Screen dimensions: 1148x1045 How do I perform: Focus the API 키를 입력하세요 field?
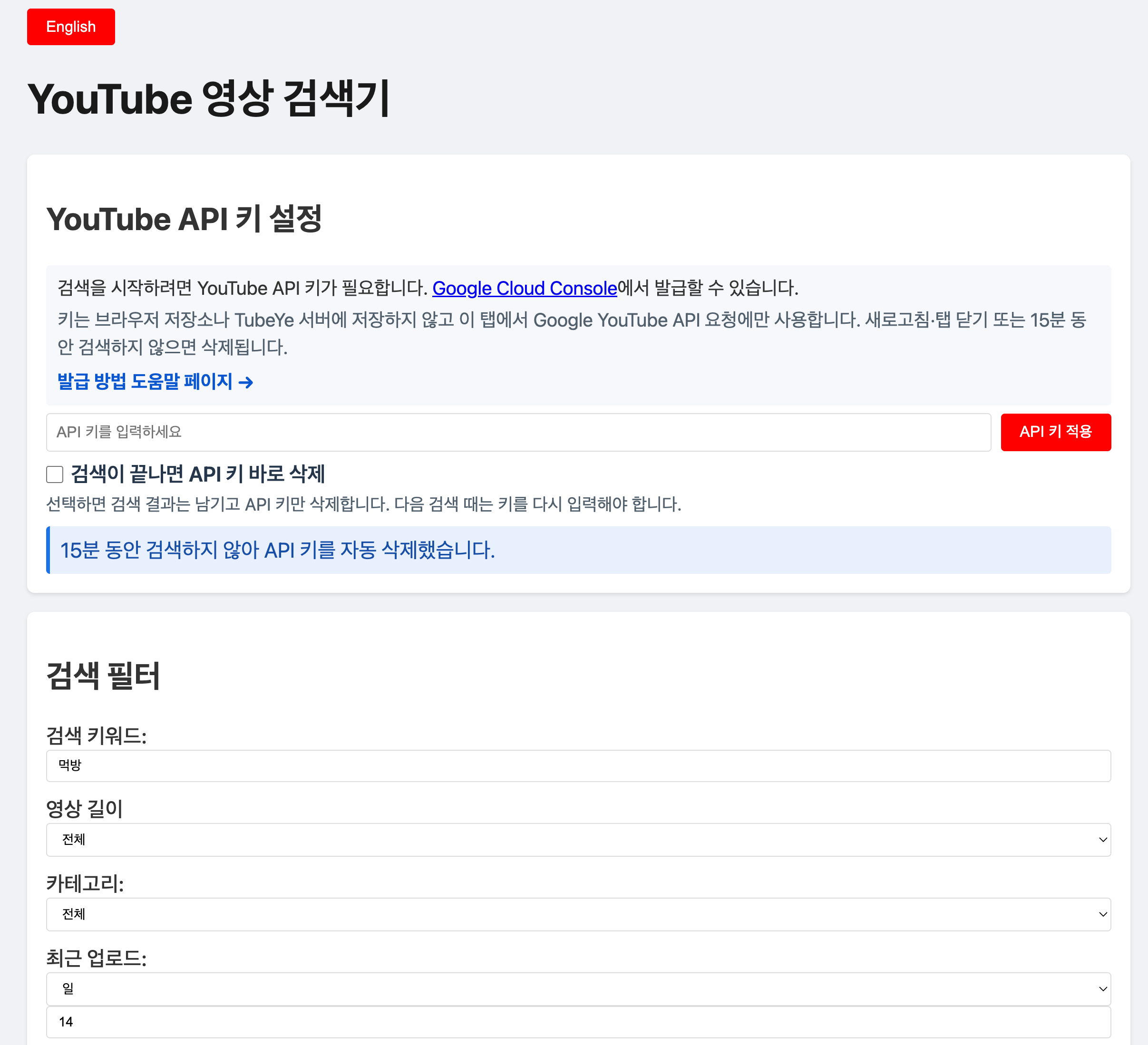click(518, 432)
